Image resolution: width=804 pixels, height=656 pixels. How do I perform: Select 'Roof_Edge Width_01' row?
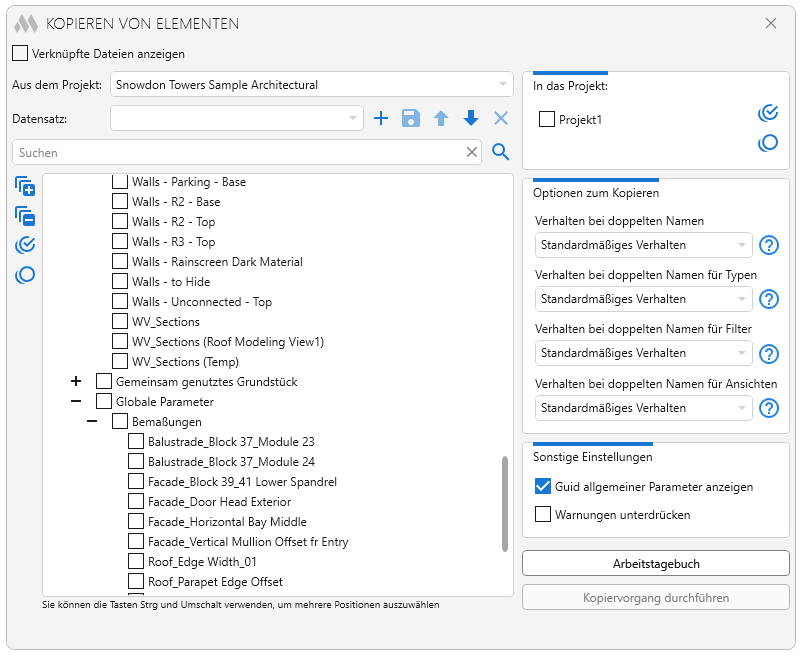(202, 562)
